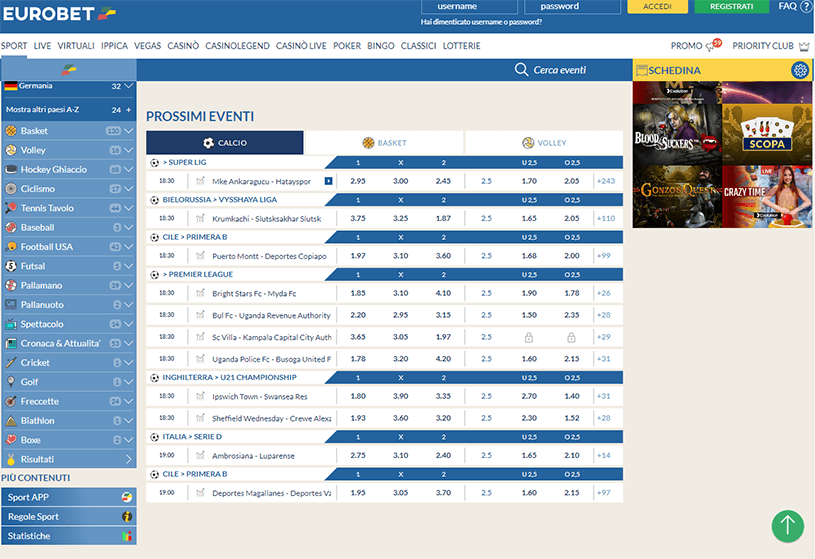Open the Blood Suckers game thumbnail
This screenshot has width=815, height=559.
click(x=677, y=134)
